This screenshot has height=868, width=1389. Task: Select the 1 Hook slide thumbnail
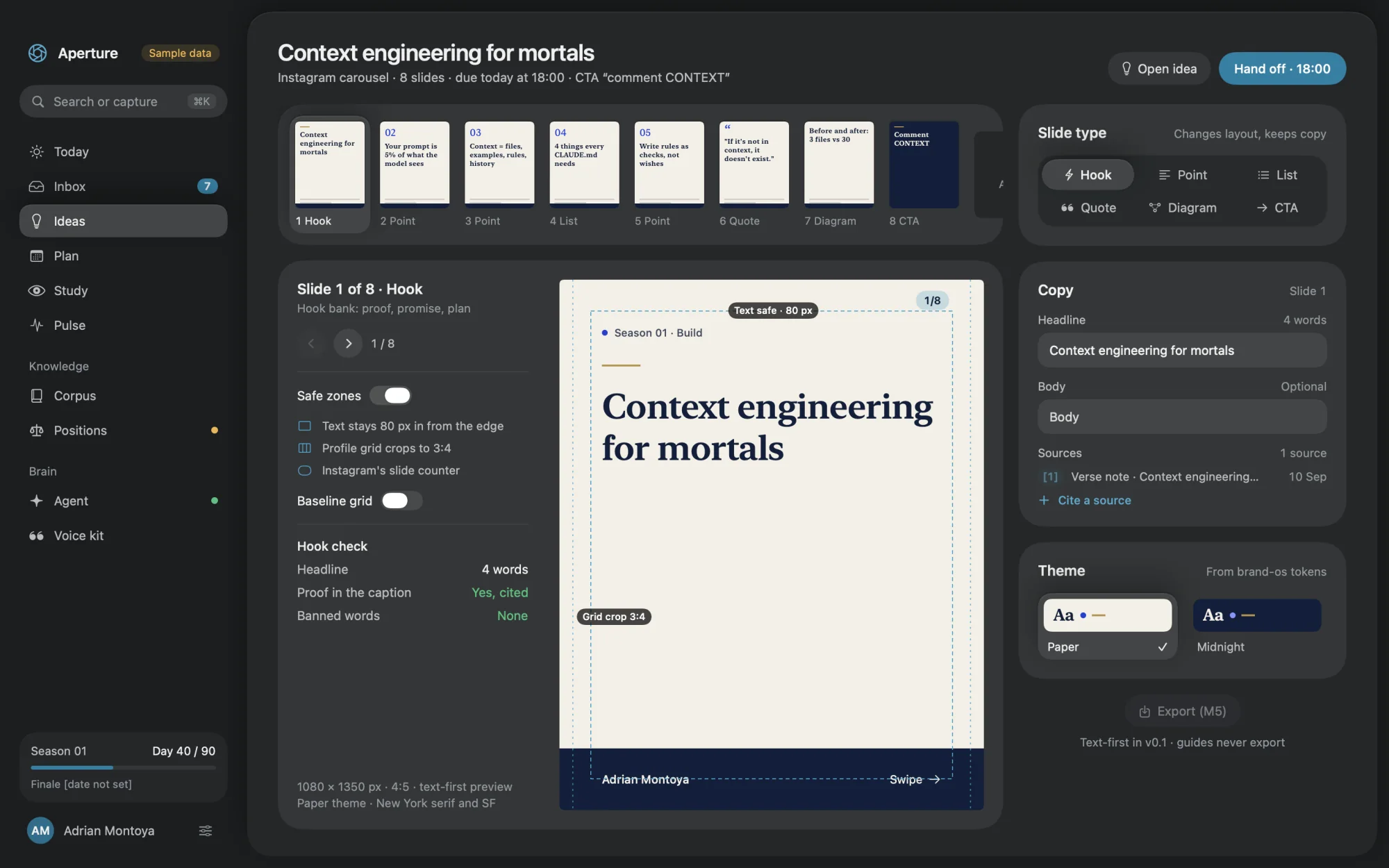(330, 174)
